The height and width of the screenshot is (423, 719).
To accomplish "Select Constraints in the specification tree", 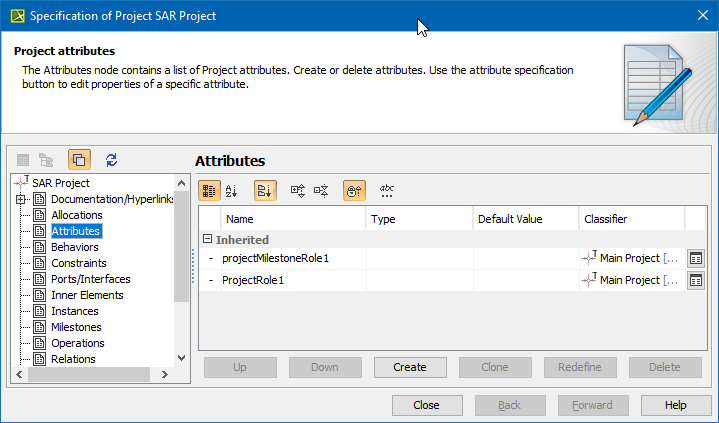I will (x=78, y=263).
